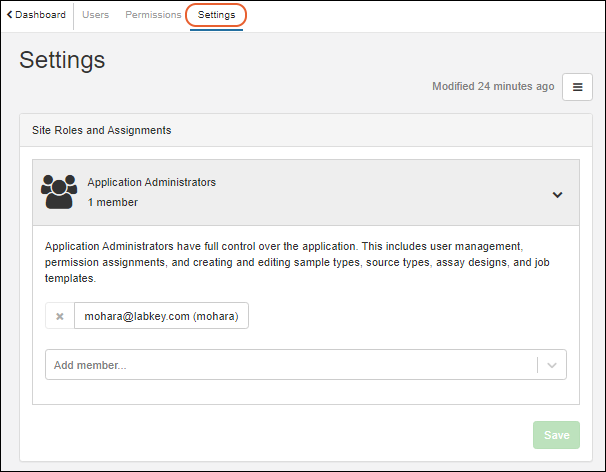
Task: Switch to the Permissions tab
Action: click(153, 15)
